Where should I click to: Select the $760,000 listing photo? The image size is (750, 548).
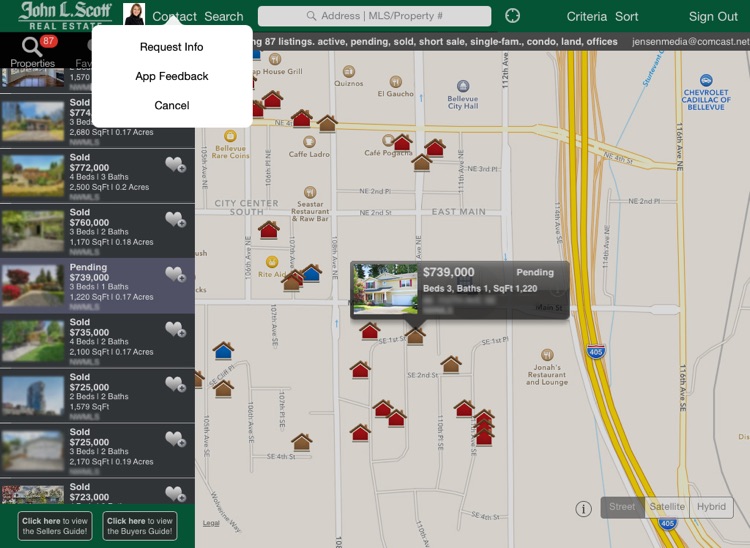33,230
